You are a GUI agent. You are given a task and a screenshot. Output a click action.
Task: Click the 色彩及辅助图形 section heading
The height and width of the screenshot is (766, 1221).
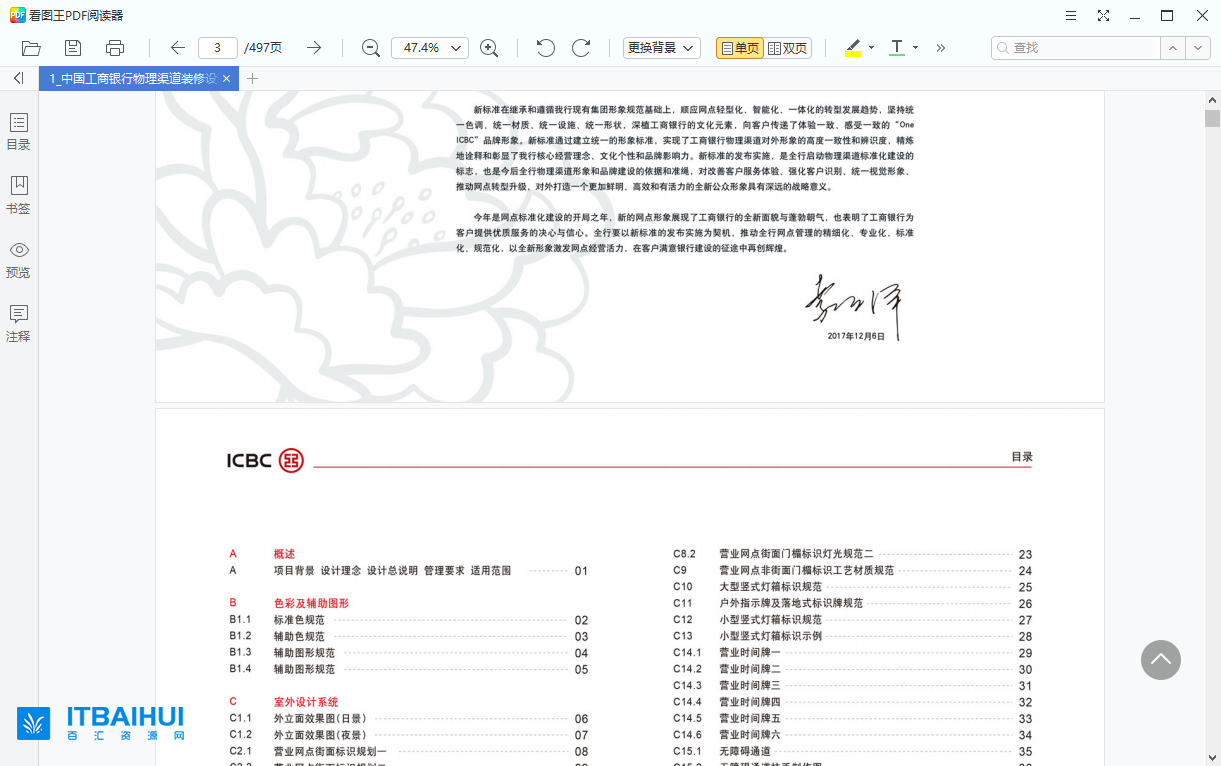311,603
